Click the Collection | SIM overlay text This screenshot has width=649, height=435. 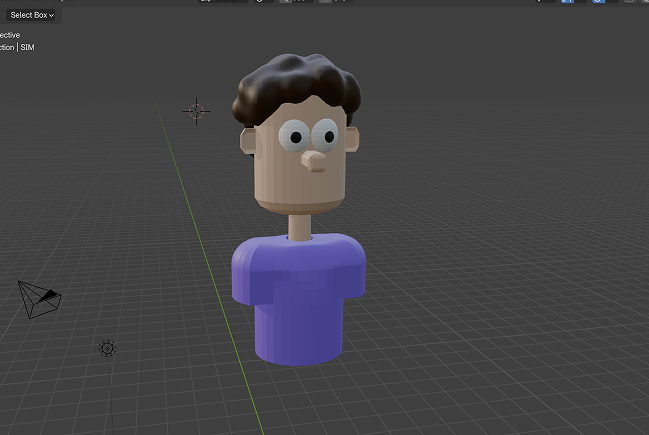(18, 47)
